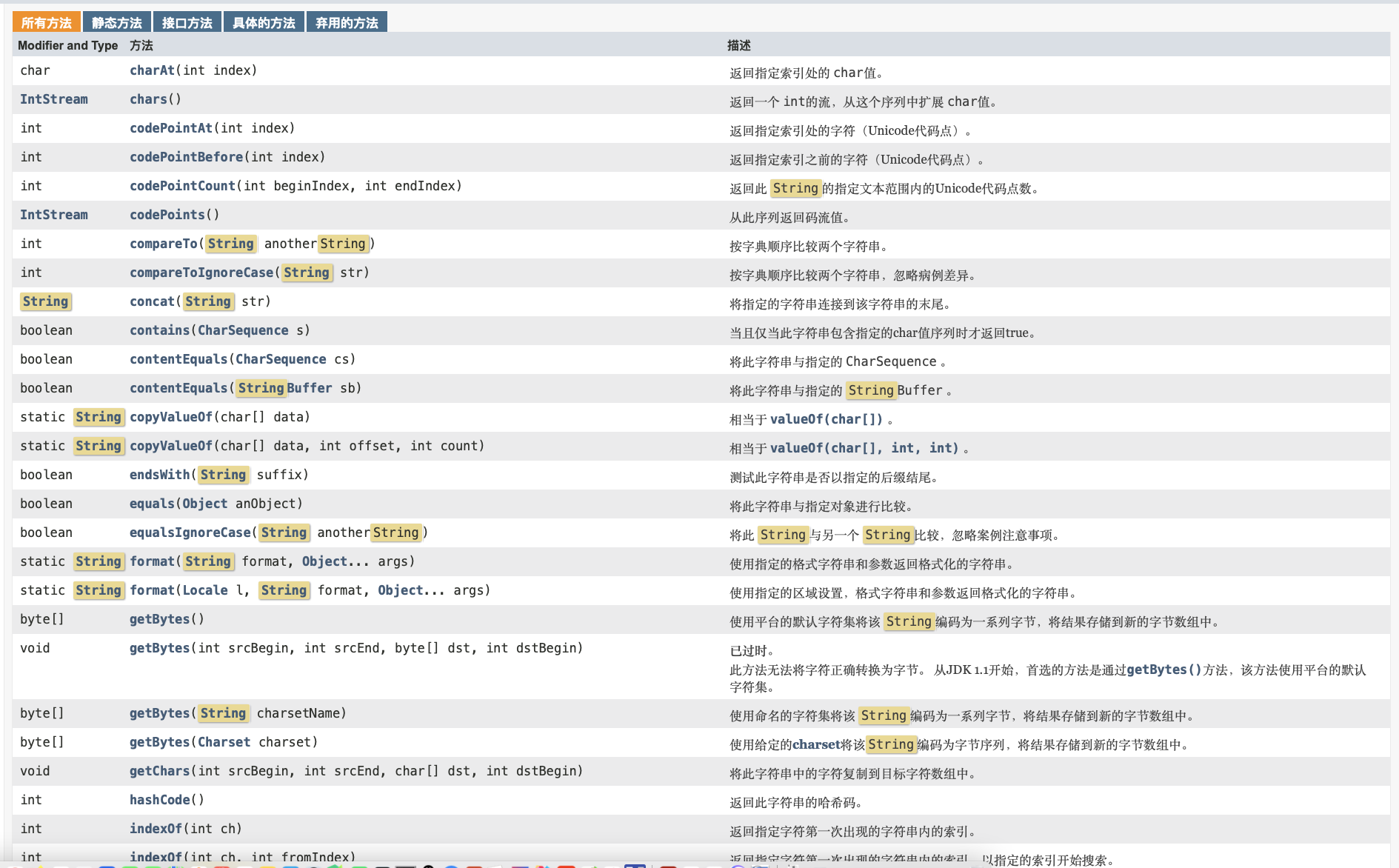Open the no-argument getBytes() method link
1399x868 pixels.
pyautogui.click(x=159, y=619)
